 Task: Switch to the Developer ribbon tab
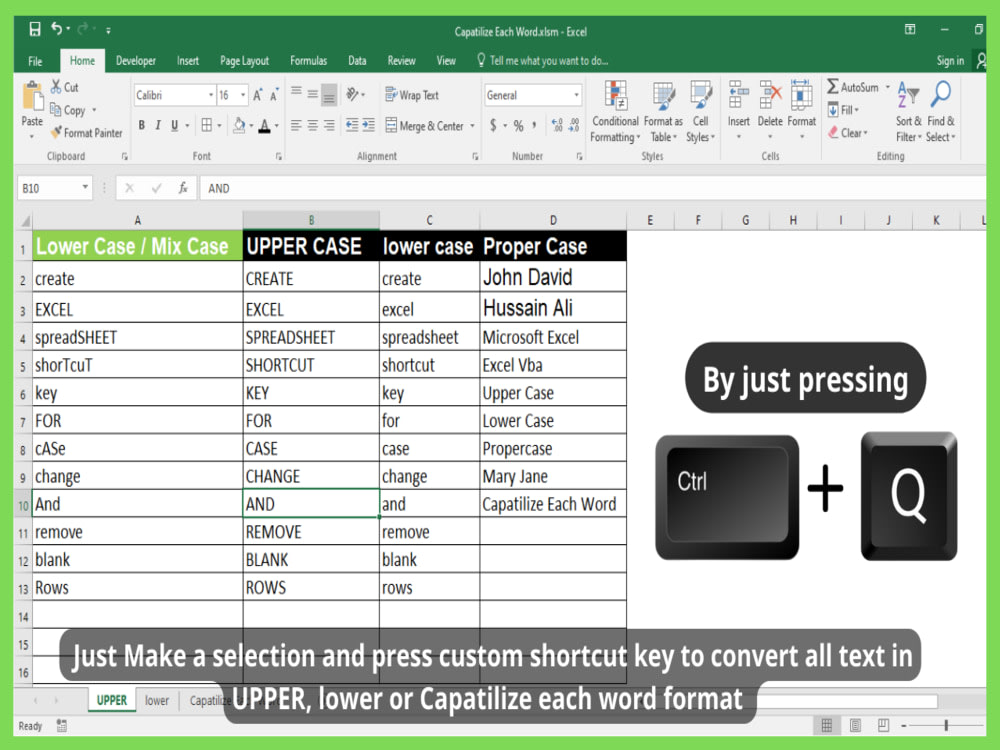[x=136, y=60]
